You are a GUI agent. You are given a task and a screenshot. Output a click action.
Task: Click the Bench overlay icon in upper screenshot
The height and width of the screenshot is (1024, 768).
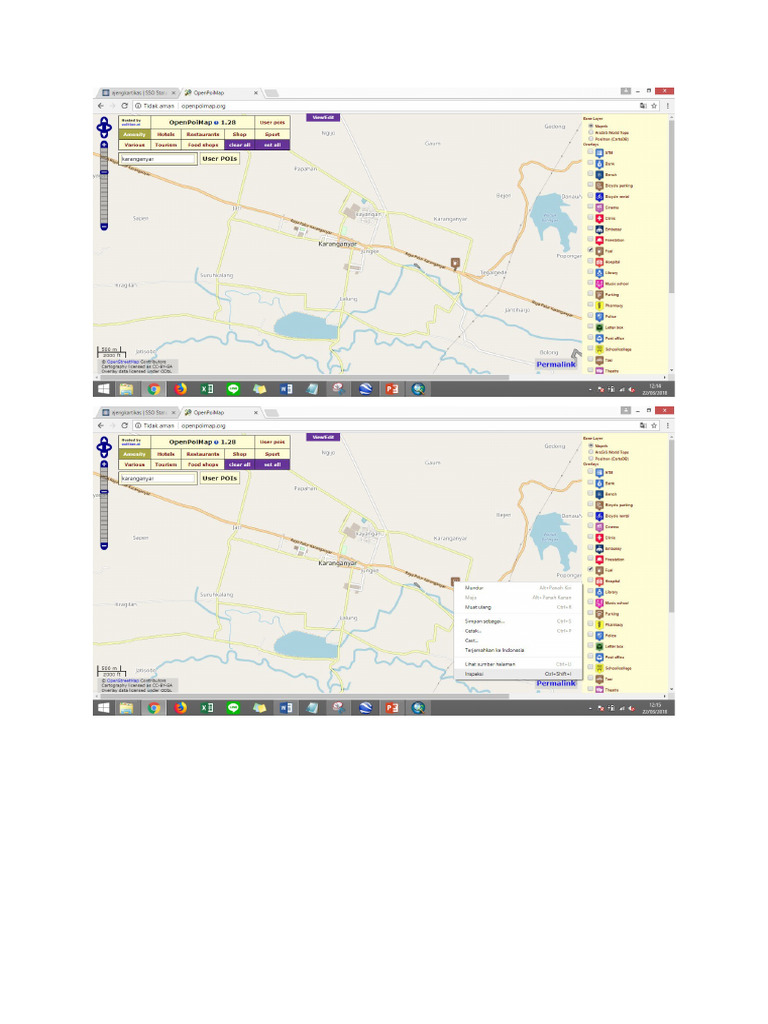(599, 175)
